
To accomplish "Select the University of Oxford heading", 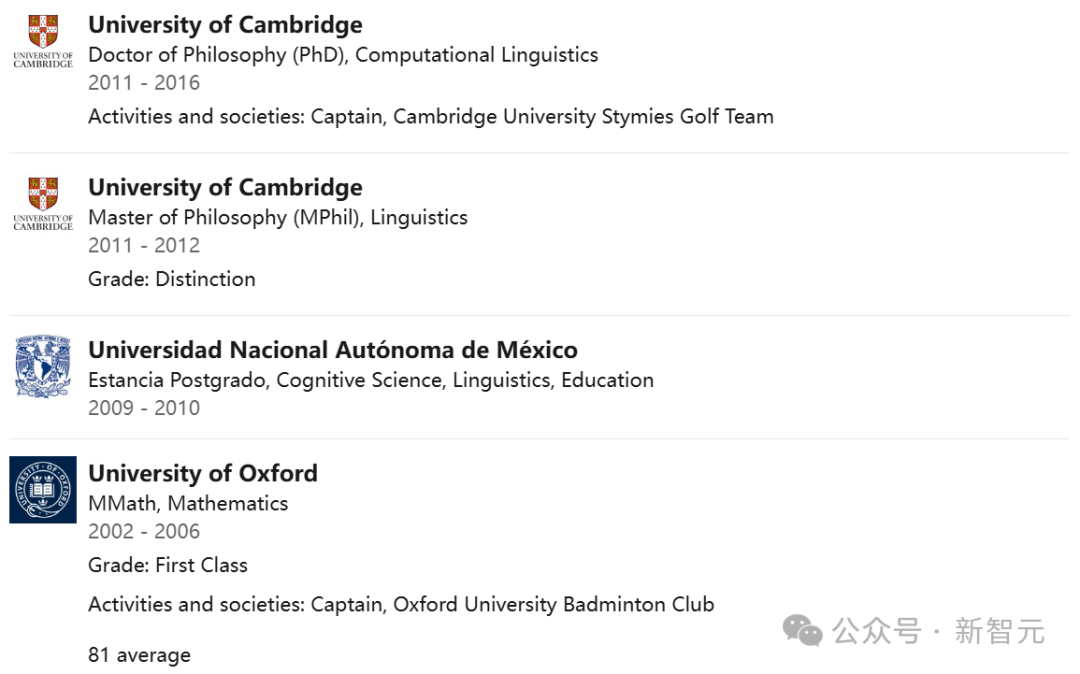I will (203, 473).
